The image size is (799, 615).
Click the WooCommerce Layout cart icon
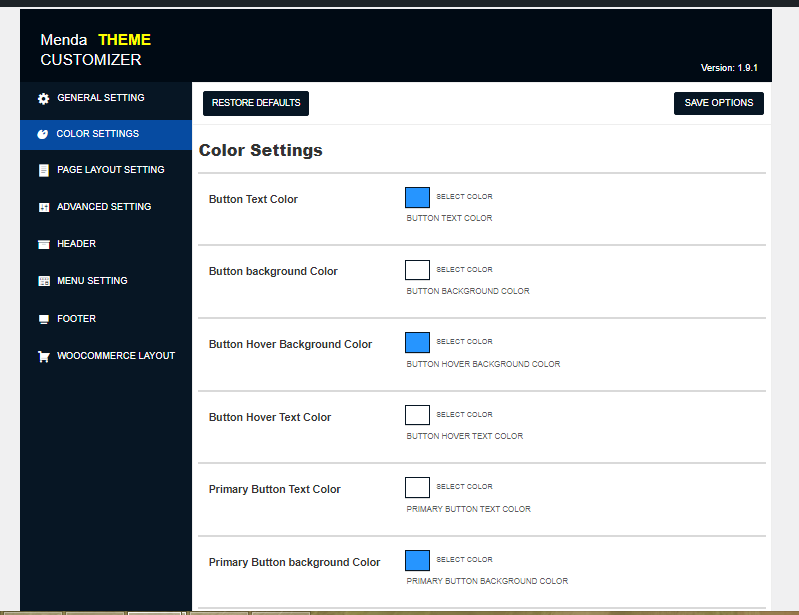click(43, 357)
